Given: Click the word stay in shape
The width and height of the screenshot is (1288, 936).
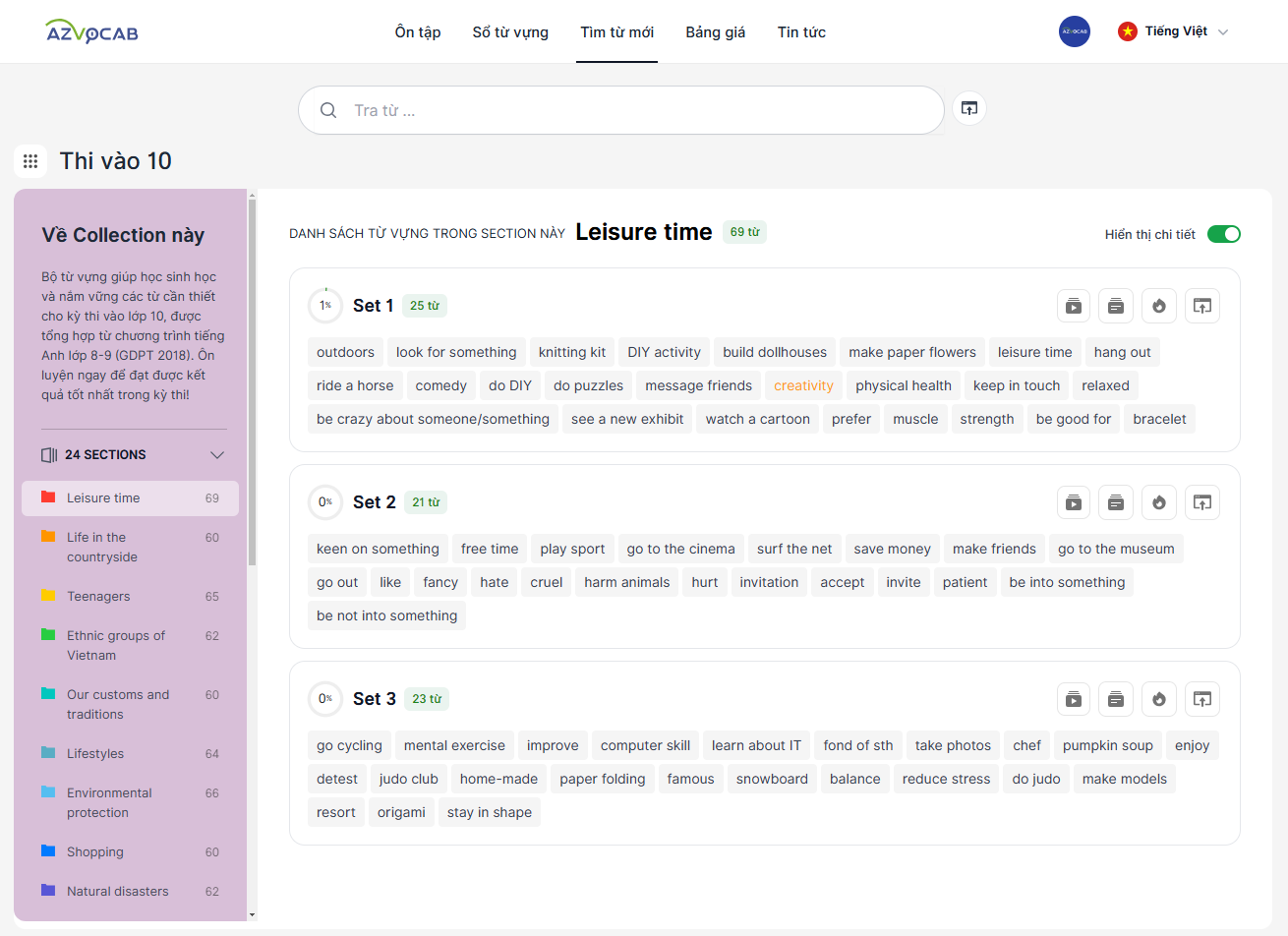Looking at the screenshot, I should point(490,812).
